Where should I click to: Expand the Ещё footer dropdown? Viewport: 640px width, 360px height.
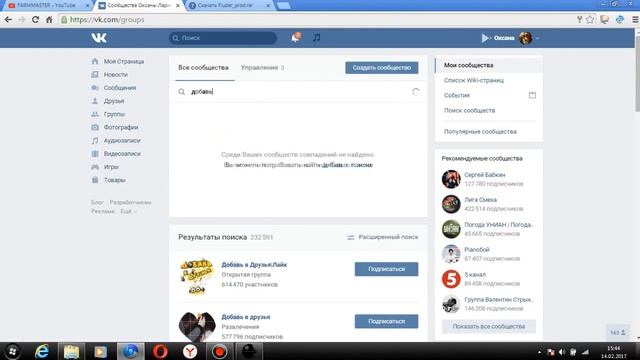[x=128, y=211]
